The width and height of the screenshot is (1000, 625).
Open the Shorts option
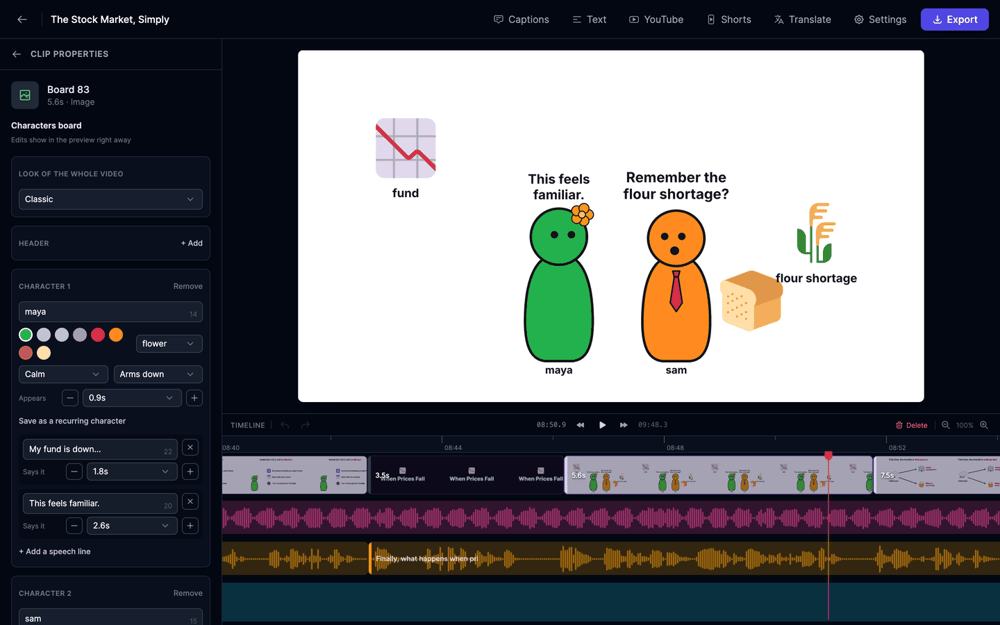[728, 19]
